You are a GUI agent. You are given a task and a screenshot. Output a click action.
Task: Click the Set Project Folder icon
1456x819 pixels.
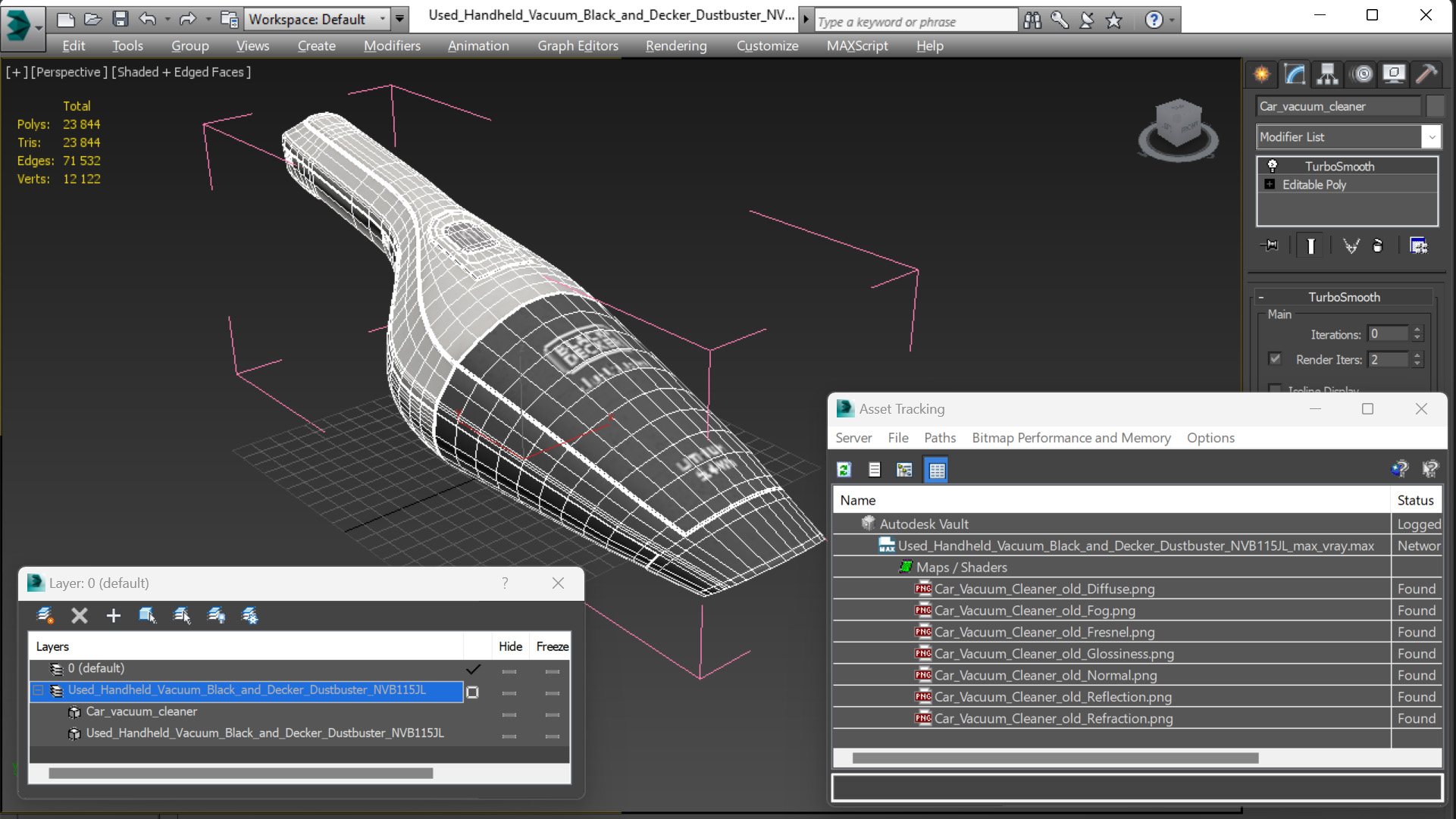tap(229, 19)
